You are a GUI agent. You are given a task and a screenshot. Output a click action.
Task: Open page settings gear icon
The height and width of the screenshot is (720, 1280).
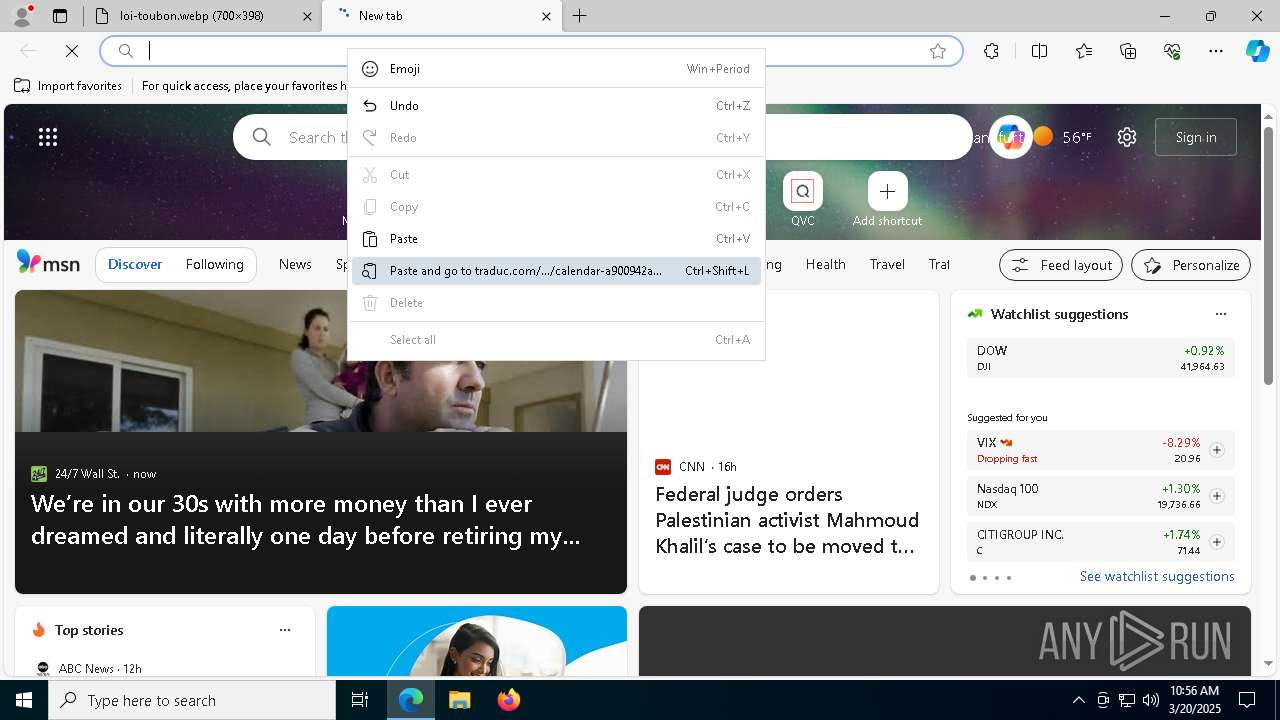[x=1127, y=137]
